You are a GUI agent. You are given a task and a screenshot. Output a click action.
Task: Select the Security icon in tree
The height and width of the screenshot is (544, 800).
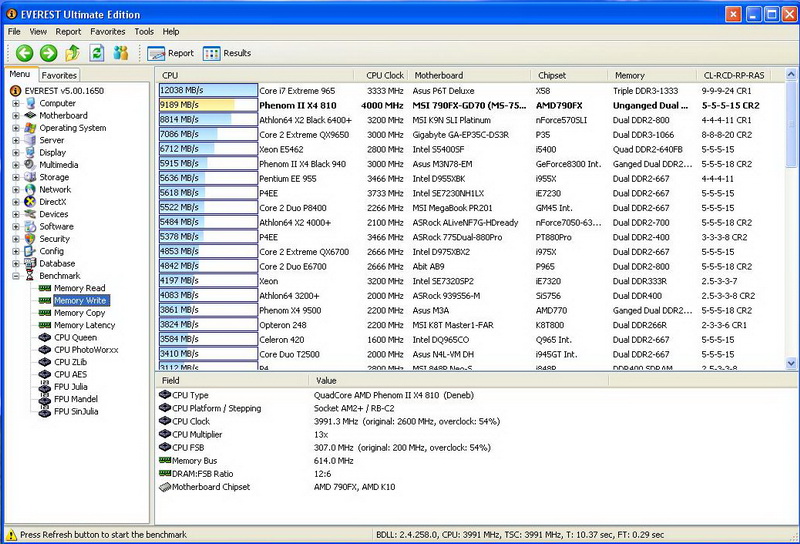[31, 238]
